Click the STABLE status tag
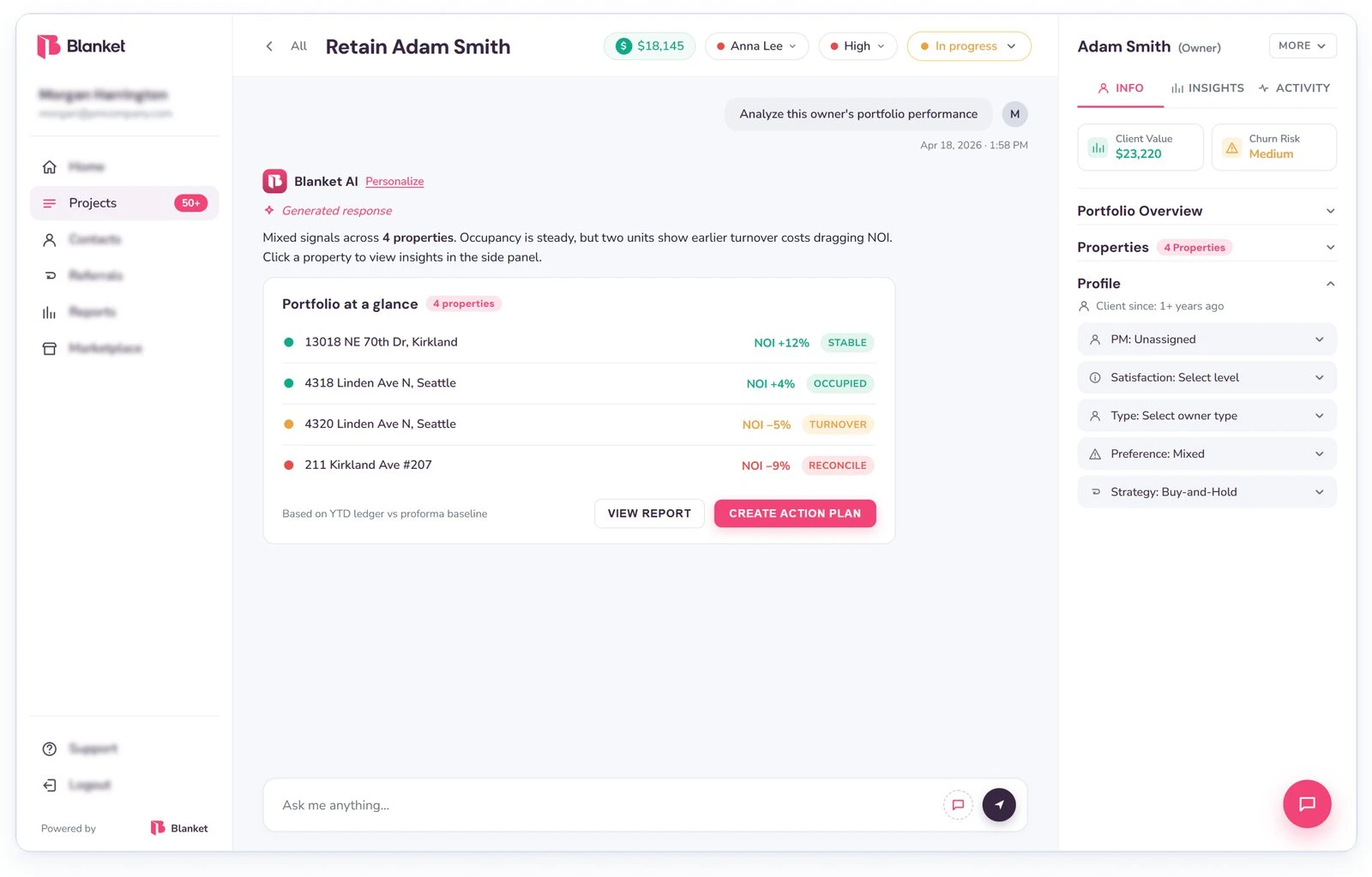The width and height of the screenshot is (1372, 877). [x=847, y=343]
